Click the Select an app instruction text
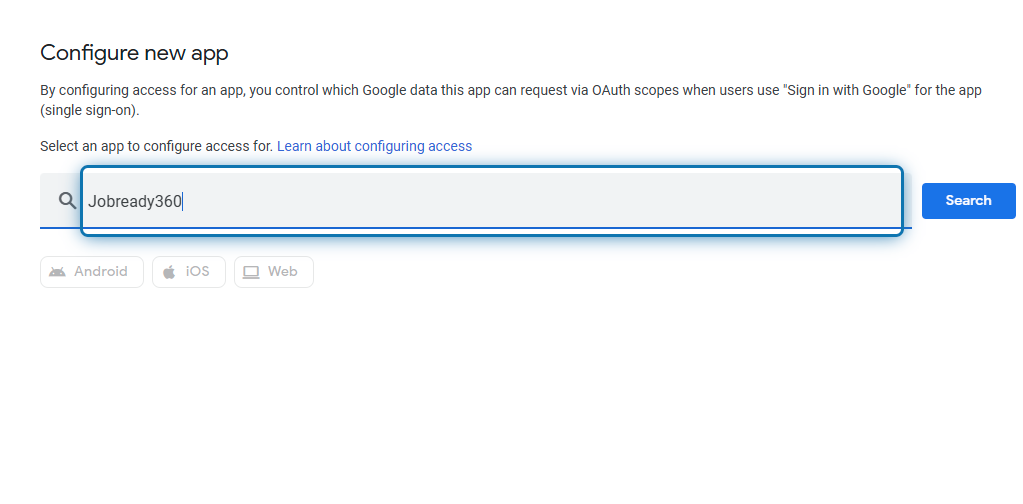The height and width of the screenshot is (504, 1023). [157, 146]
